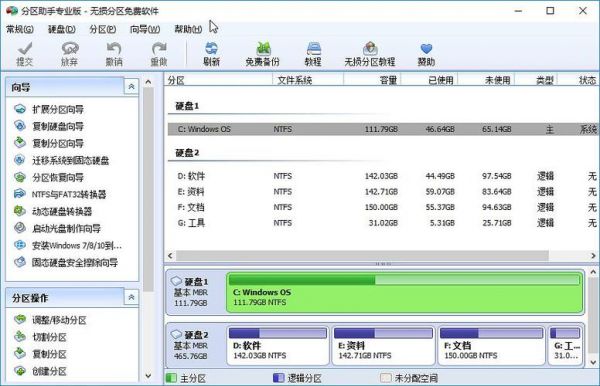Click the left sidebar scroll down arrow
This screenshot has height=386, width=600.
(x=148, y=376)
